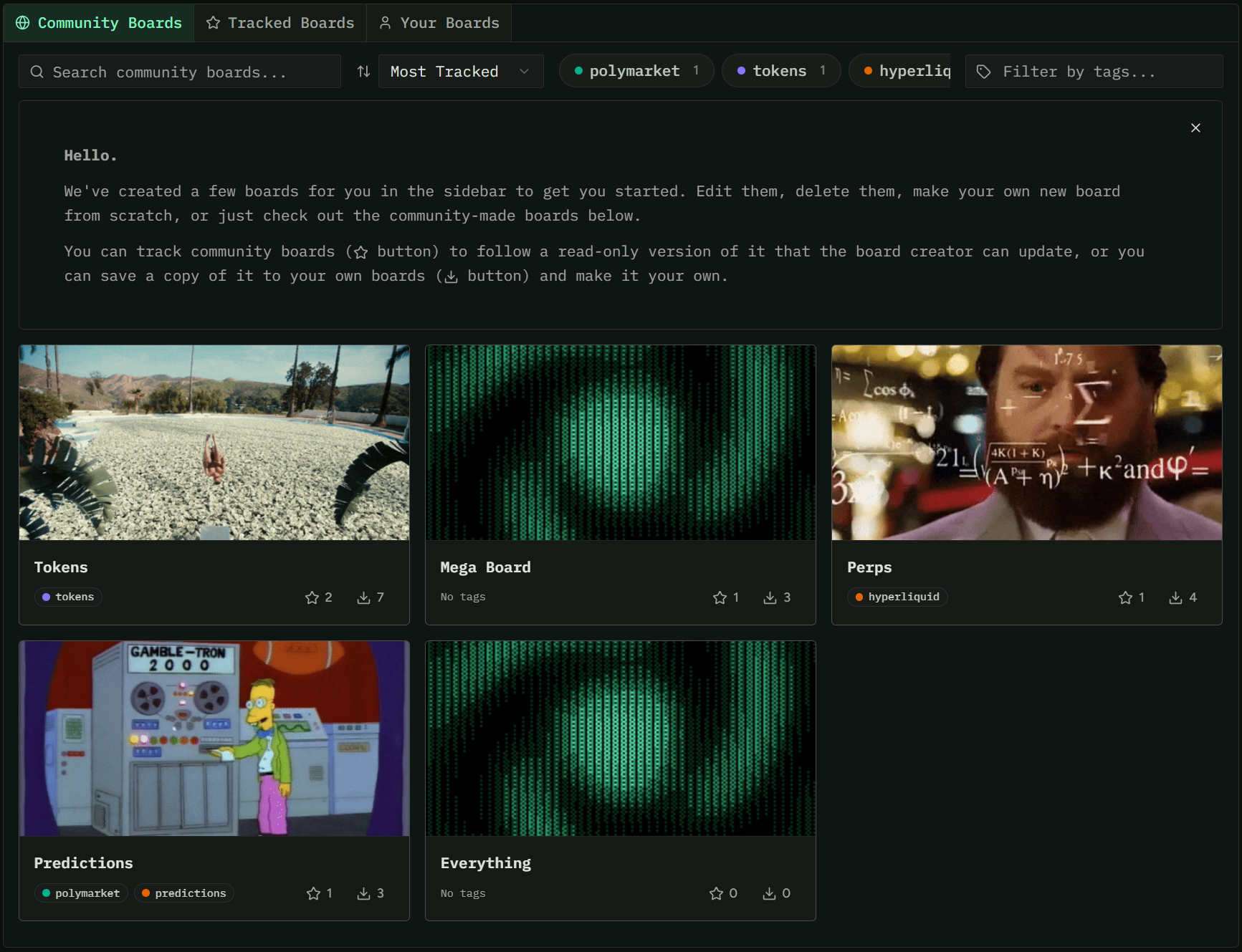1242x952 pixels.
Task: Open the Predictions board thumbnail
Action: pyautogui.click(x=214, y=738)
